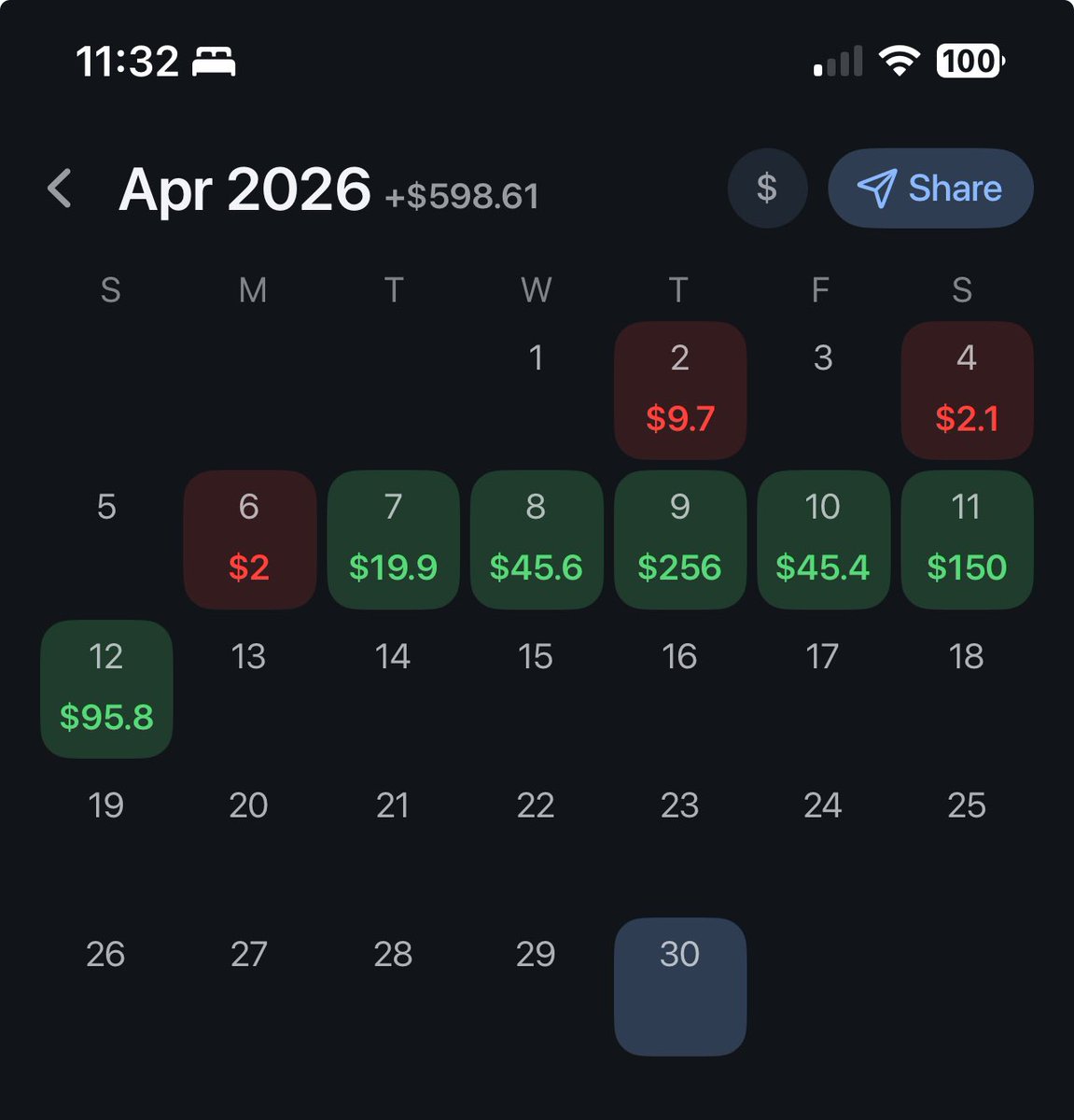The image size is (1074, 1120).
Task: Select April 8 with $45.6 gain
Action: (x=537, y=539)
